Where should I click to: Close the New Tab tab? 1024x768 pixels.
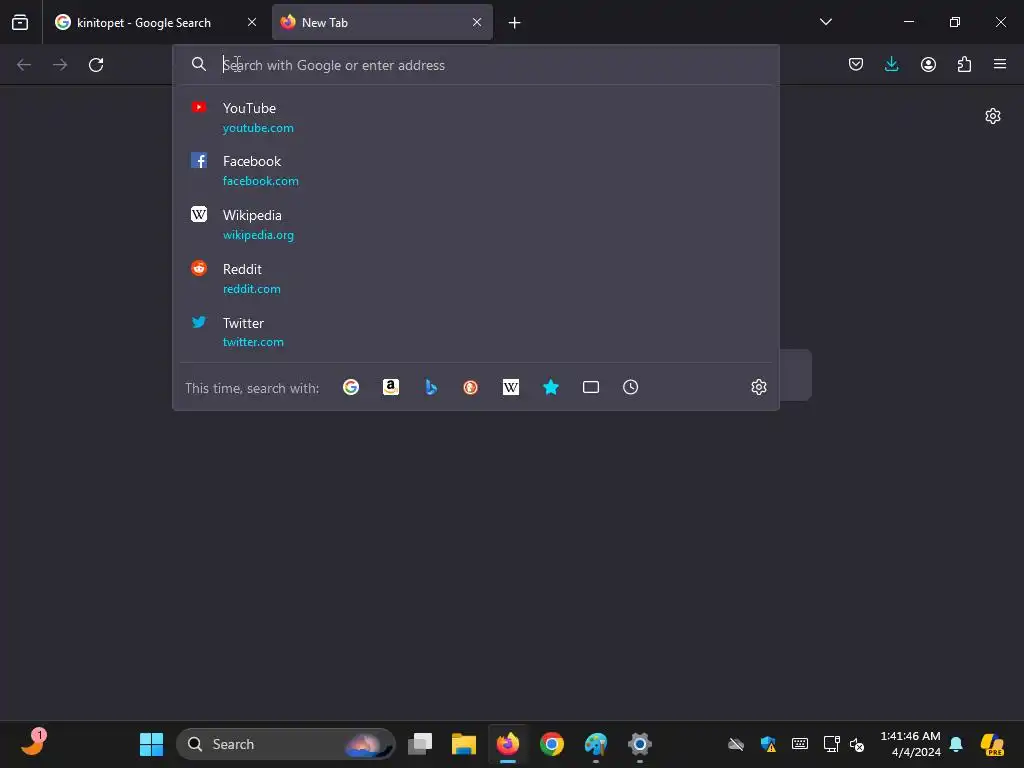point(477,22)
